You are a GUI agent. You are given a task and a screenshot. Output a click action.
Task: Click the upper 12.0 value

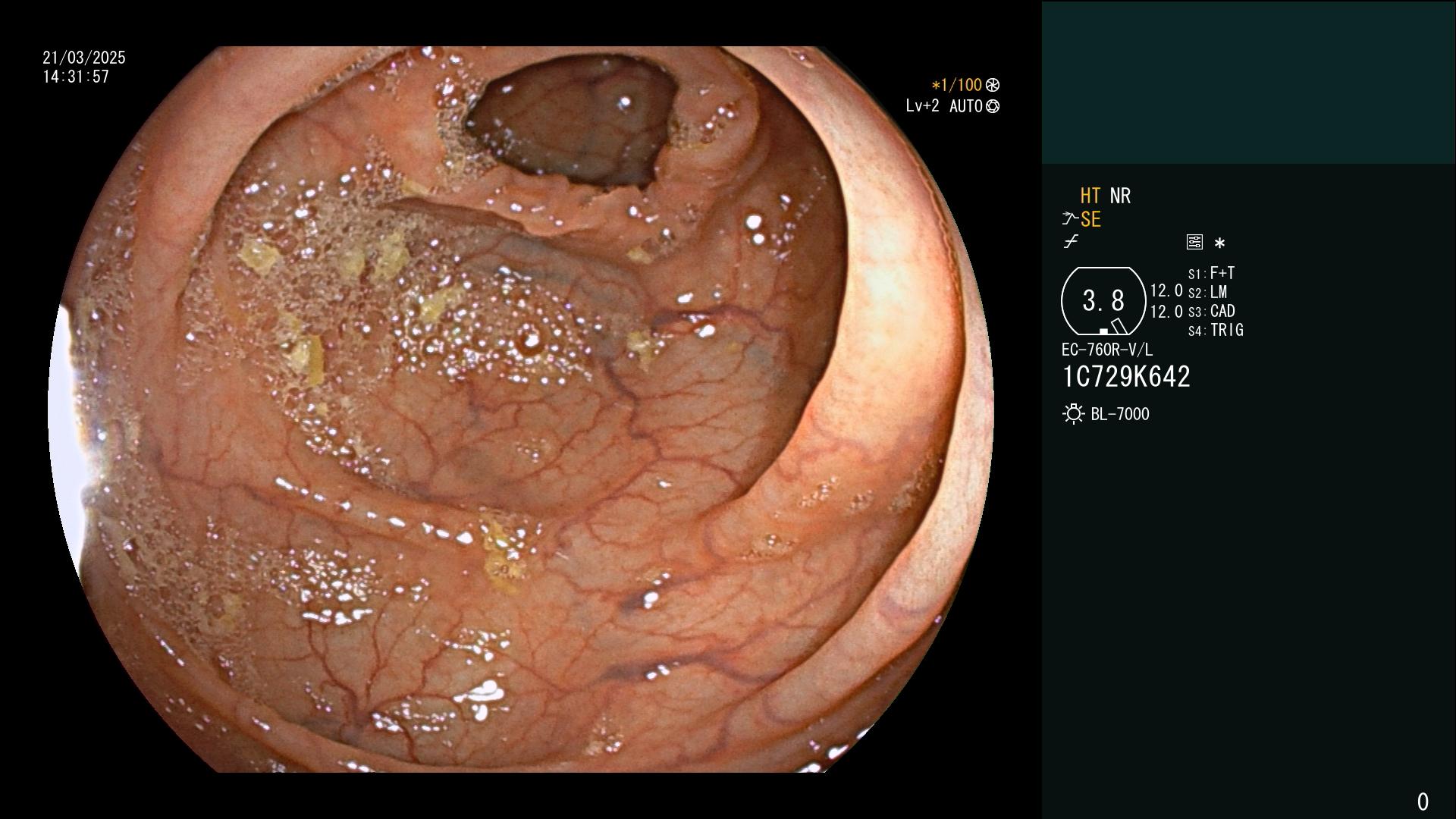click(1166, 290)
